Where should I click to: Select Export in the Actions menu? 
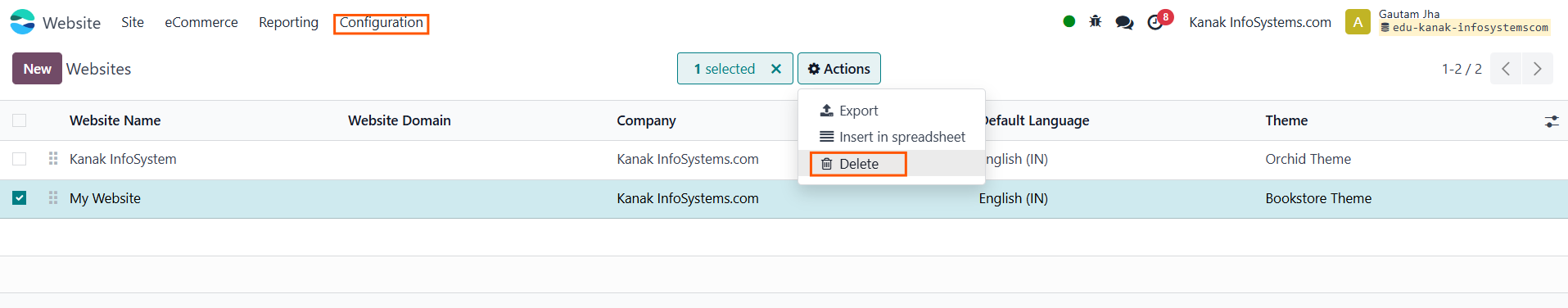tap(849, 111)
